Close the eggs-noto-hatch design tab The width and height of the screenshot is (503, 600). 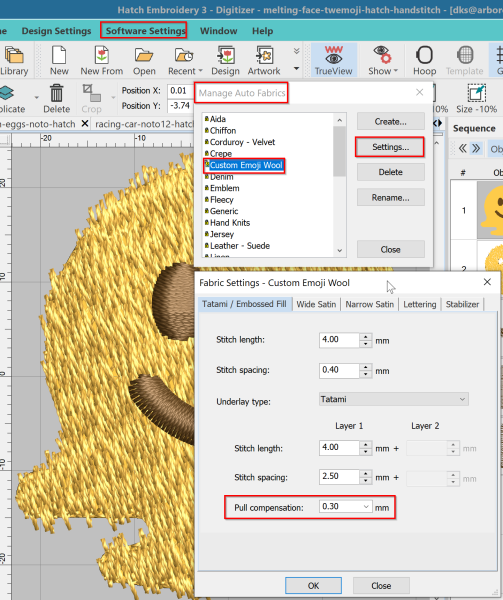pyautogui.click(x=85, y=124)
